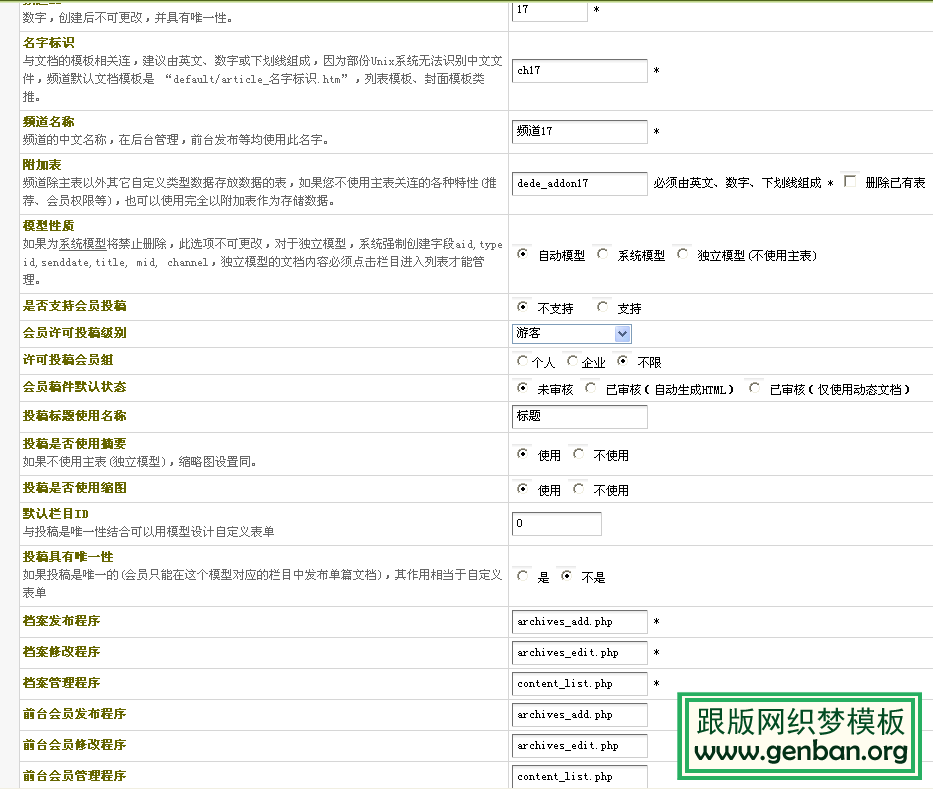The image size is (933, 789).
Task: Click the channel ID field containing 17
Action: click(549, 10)
